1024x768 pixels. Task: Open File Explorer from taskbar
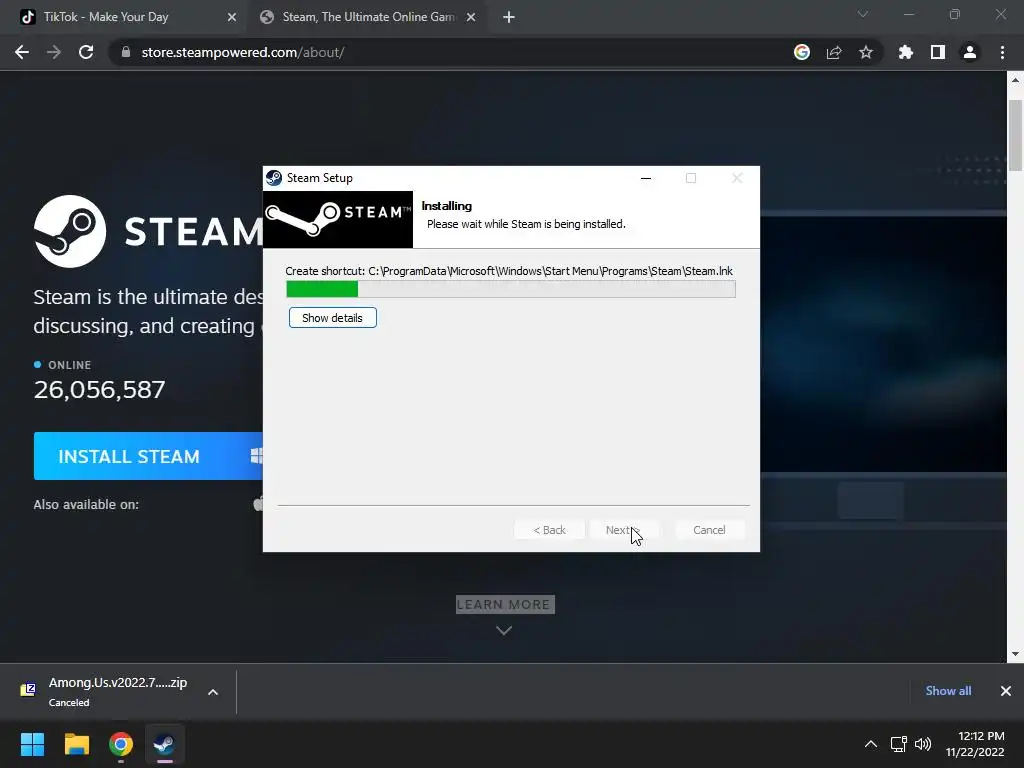click(76, 744)
